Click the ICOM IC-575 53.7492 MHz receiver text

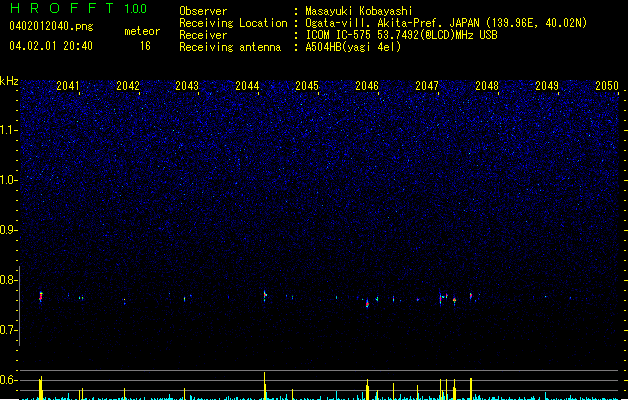point(402,35)
